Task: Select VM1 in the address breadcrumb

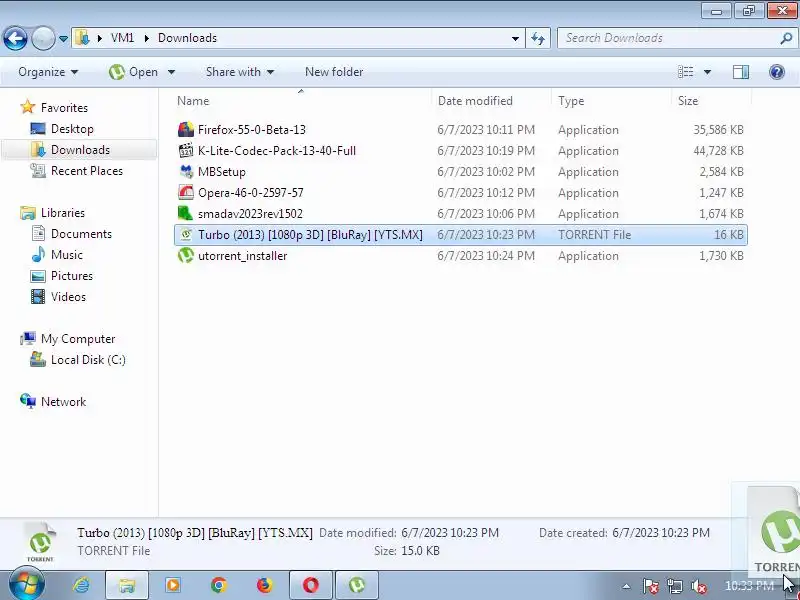Action: click(122, 38)
